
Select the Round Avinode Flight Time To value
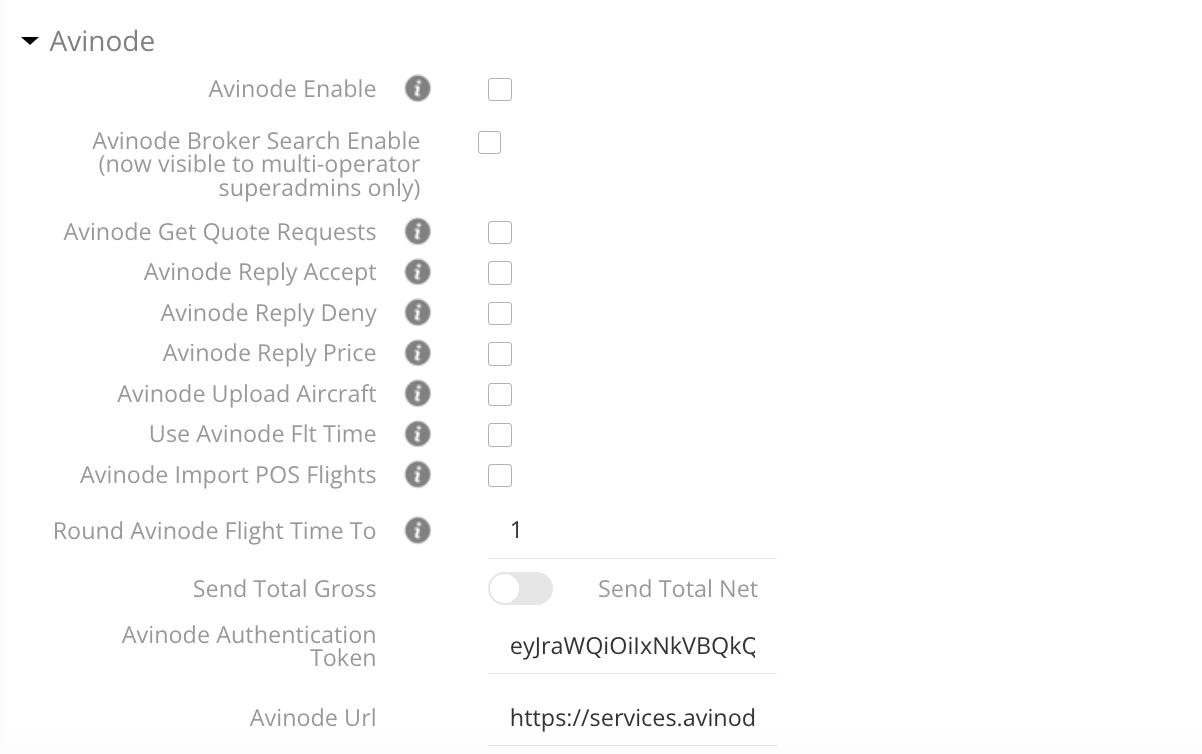point(630,530)
